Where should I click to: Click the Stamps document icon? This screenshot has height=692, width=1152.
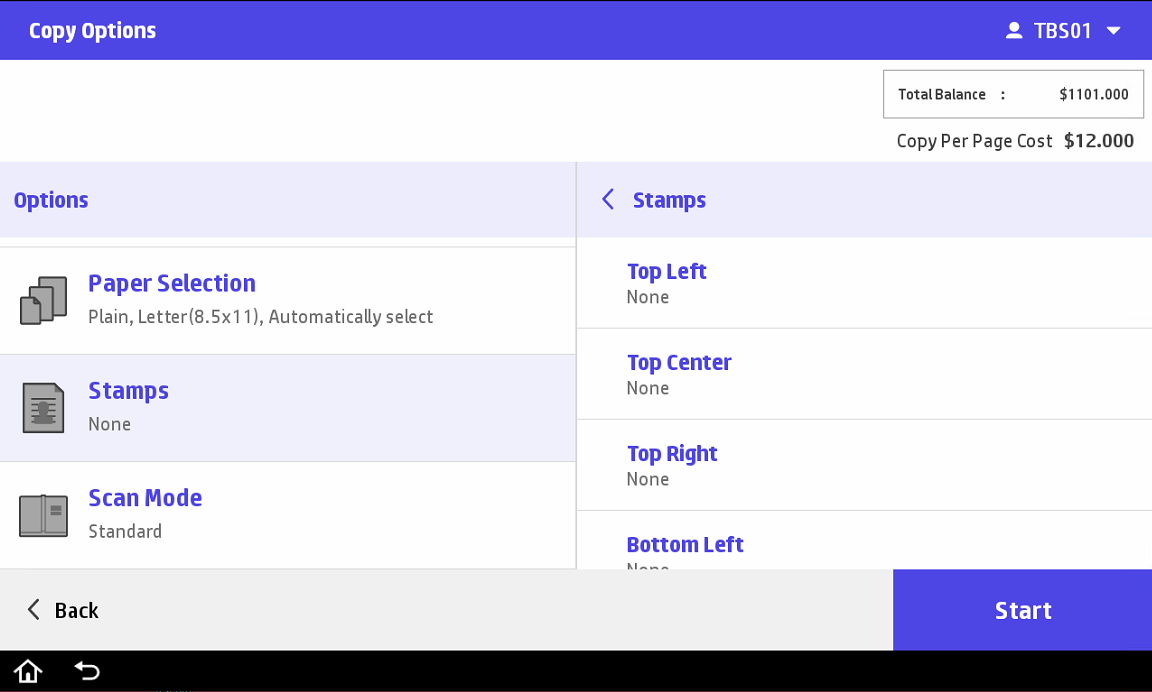pyautogui.click(x=43, y=408)
